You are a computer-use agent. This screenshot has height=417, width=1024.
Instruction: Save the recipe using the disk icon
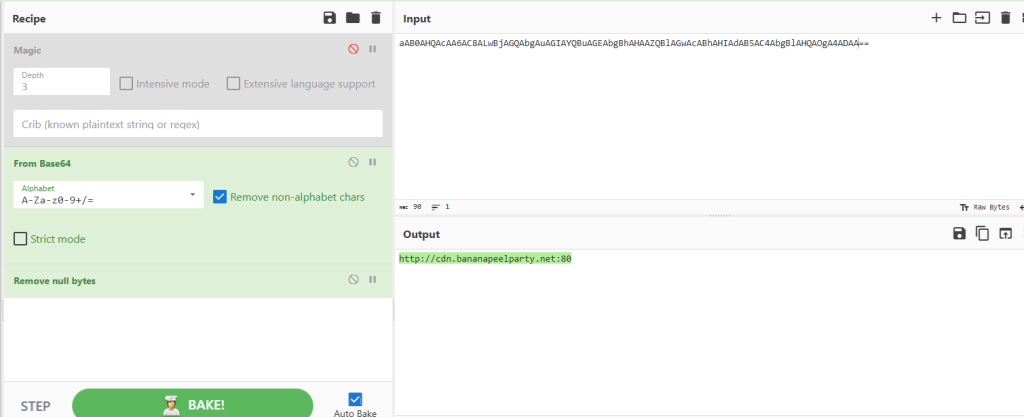pos(330,18)
